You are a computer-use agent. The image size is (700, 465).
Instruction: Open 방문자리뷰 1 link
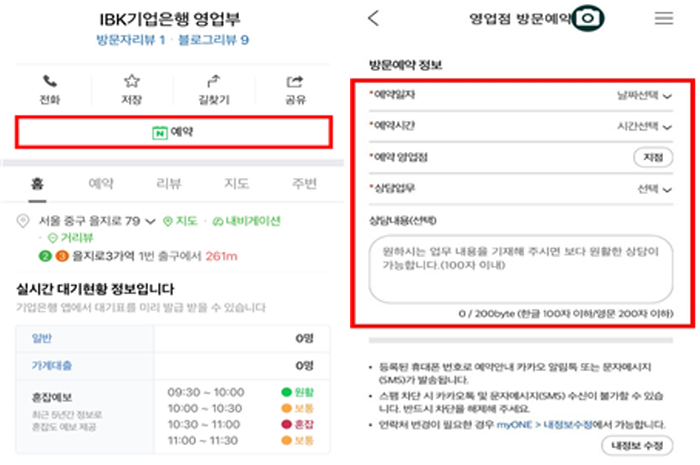(x=131, y=40)
